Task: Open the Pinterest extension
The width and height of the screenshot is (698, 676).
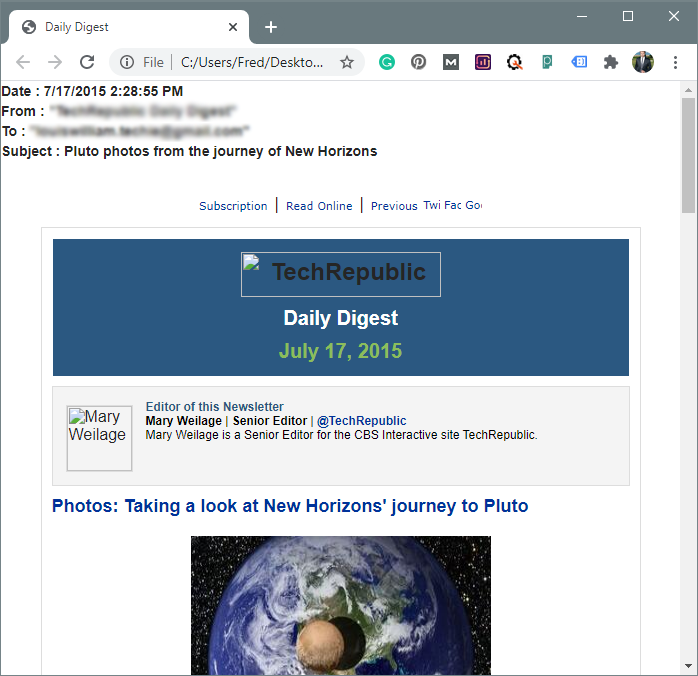Action: point(419,62)
